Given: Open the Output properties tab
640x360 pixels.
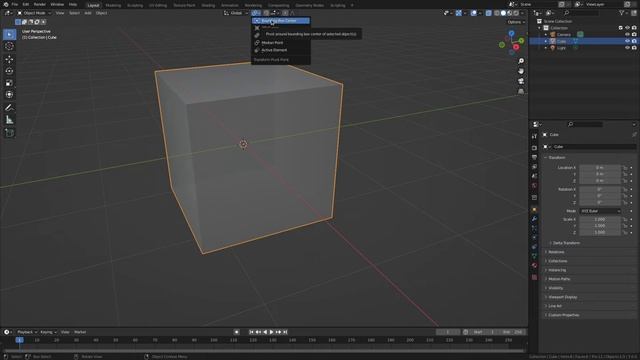Looking at the screenshot, I should (534, 157).
